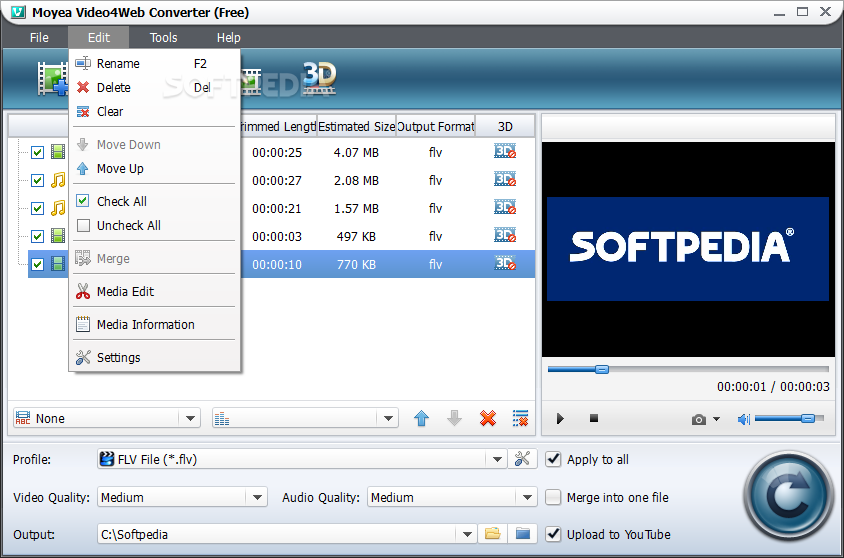This screenshot has width=844, height=558.
Task: Click the Estimated Size column header
Action: [x=356, y=126]
